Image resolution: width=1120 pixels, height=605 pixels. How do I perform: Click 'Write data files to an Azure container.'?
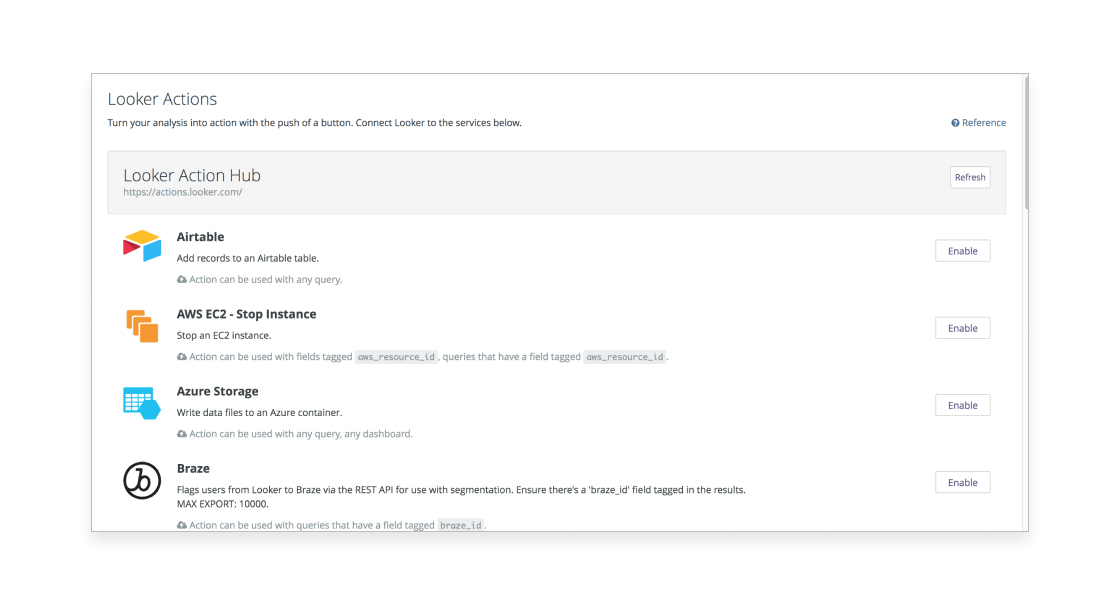(259, 412)
